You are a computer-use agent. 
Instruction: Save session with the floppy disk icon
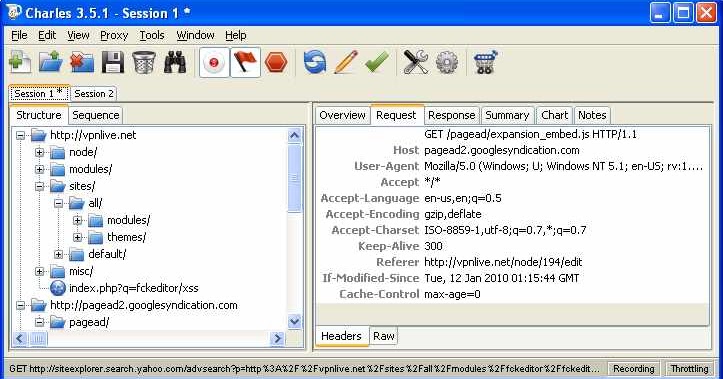tap(113, 62)
